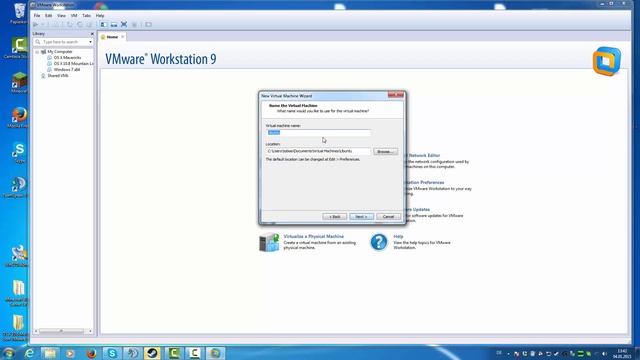Click the library horizontal scrollbar
Viewport: 640px width, 360px height.
click(63, 331)
